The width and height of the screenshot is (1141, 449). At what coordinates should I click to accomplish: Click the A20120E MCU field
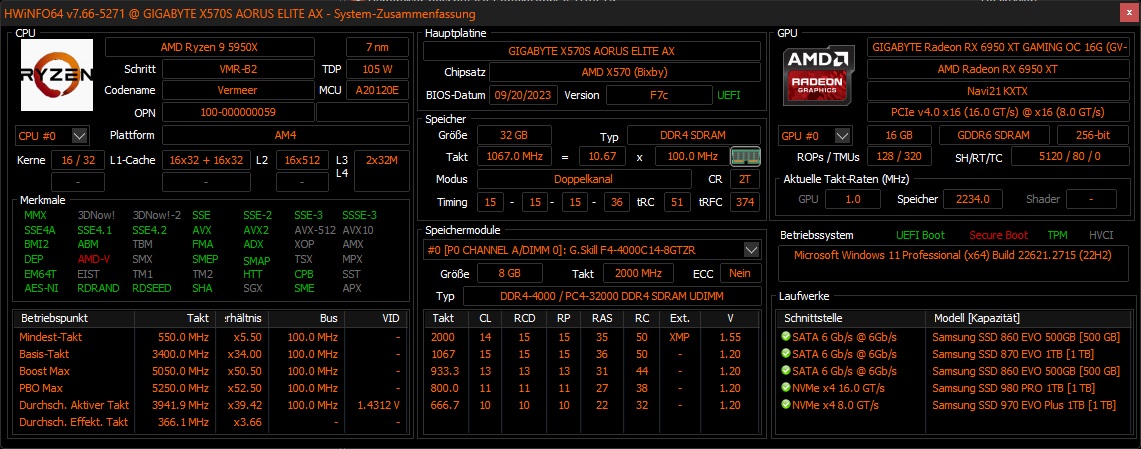pos(377,90)
